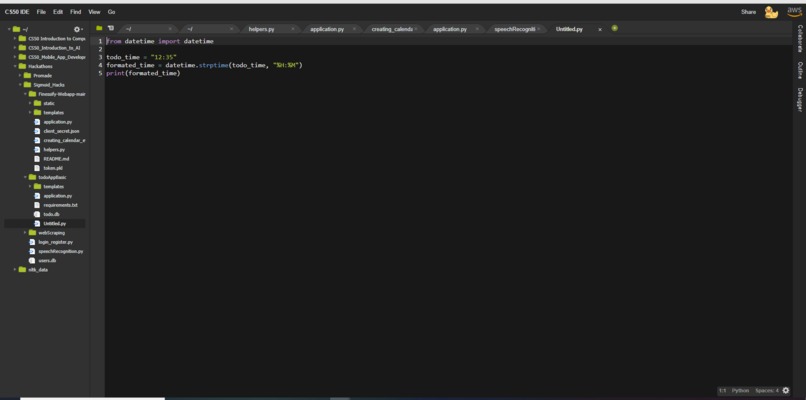The height and width of the screenshot is (400, 806).
Task: Click the "12:35" string in code
Action: (x=163, y=57)
